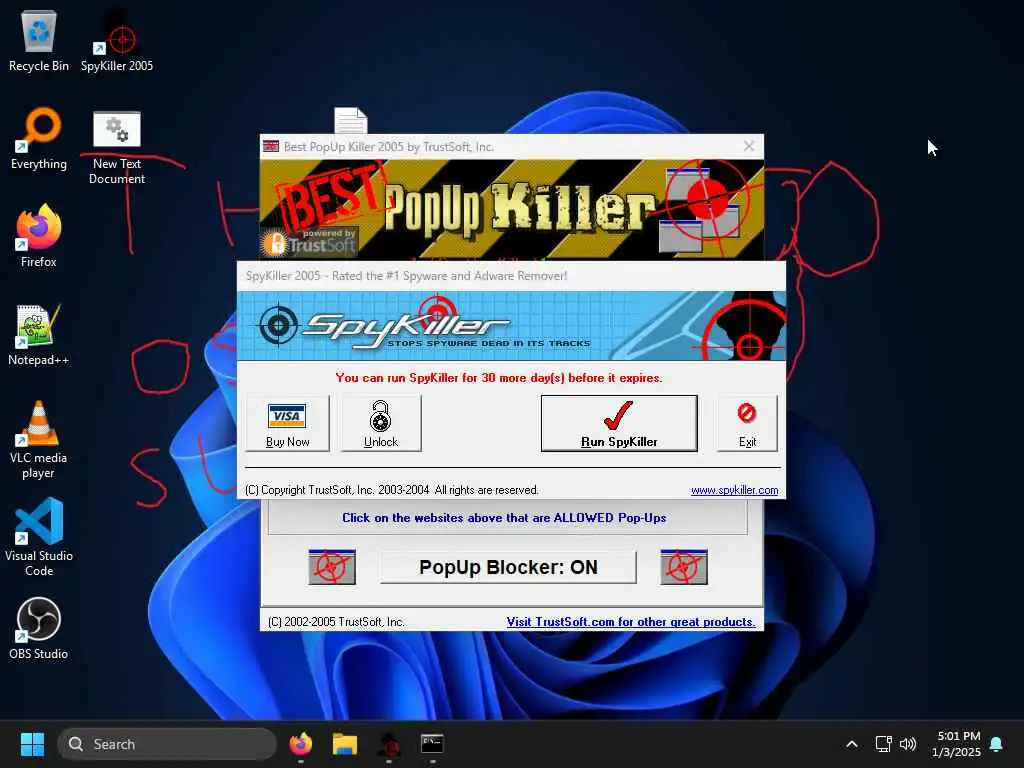Launch the SpyKiller 2005 desktop shortcut
This screenshot has width=1024, height=768.
(117, 40)
